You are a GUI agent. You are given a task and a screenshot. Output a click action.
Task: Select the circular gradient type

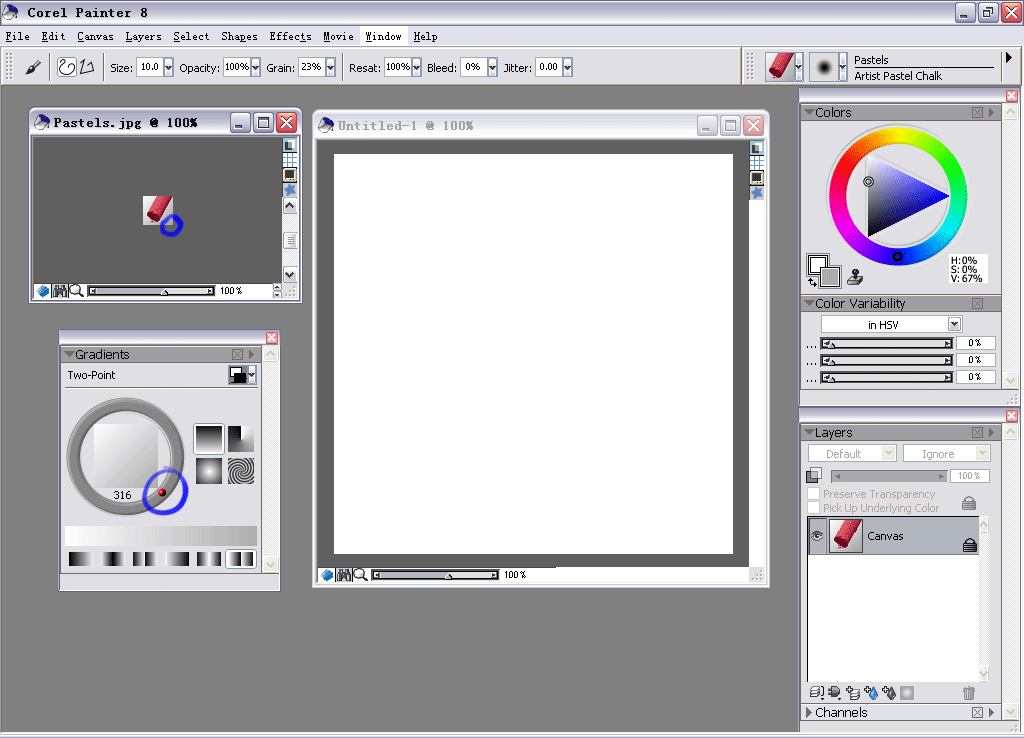tap(209, 471)
